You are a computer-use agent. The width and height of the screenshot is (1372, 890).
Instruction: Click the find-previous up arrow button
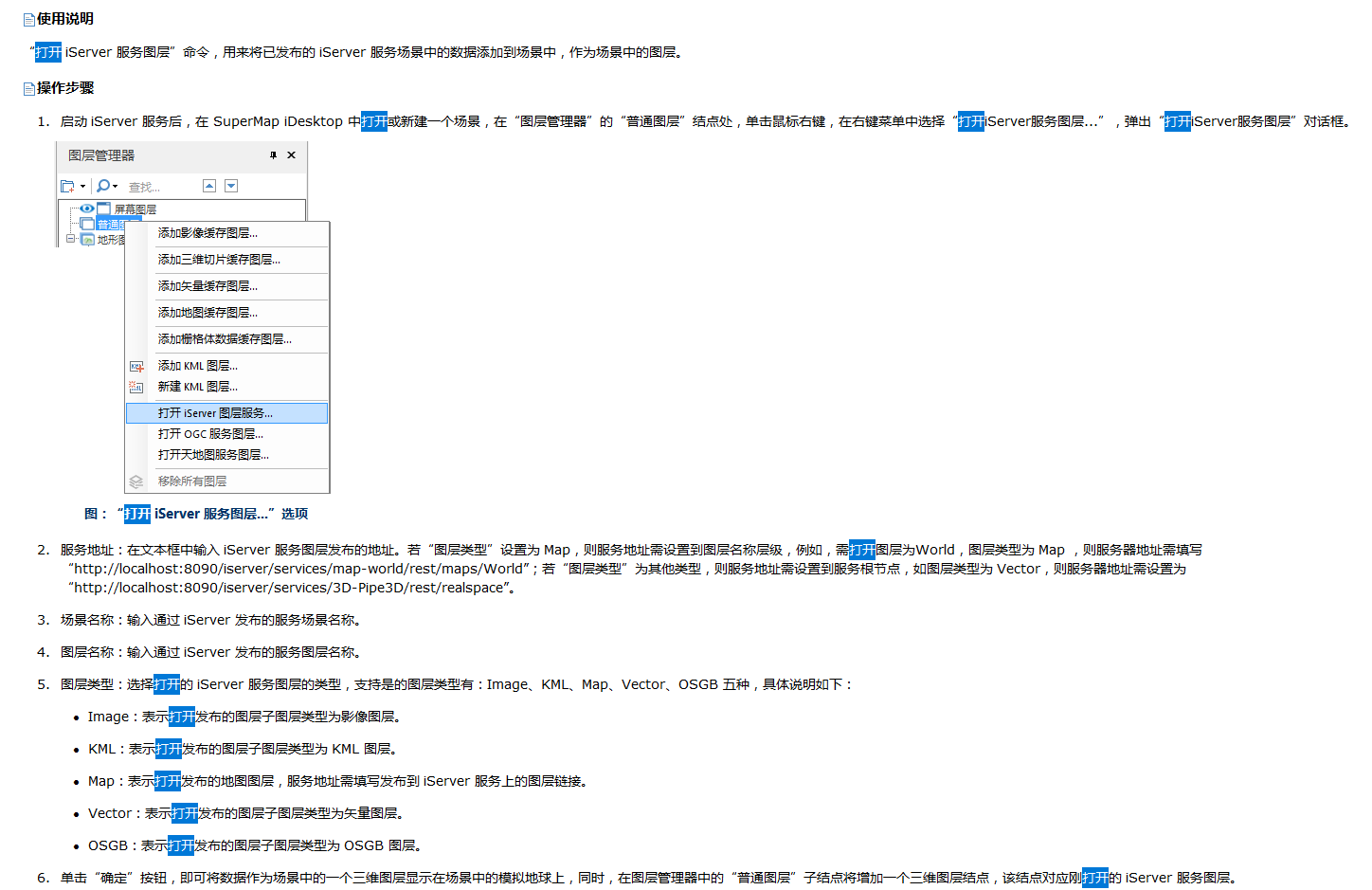(209, 186)
